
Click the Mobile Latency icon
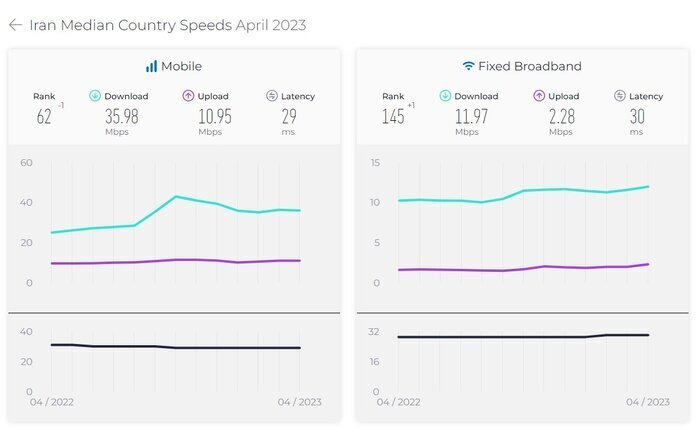[x=272, y=96]
